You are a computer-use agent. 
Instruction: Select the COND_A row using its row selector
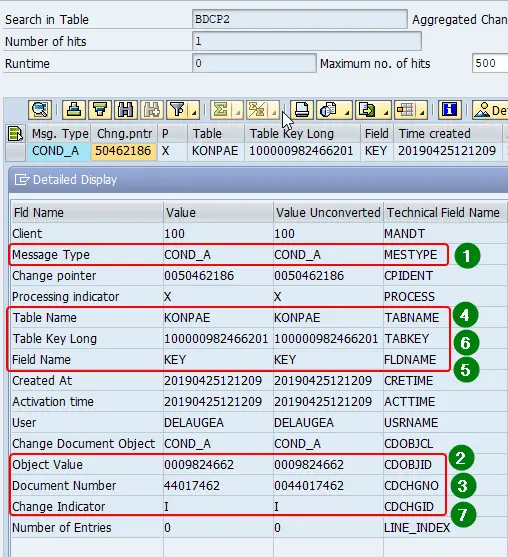[x=15, y=151]
